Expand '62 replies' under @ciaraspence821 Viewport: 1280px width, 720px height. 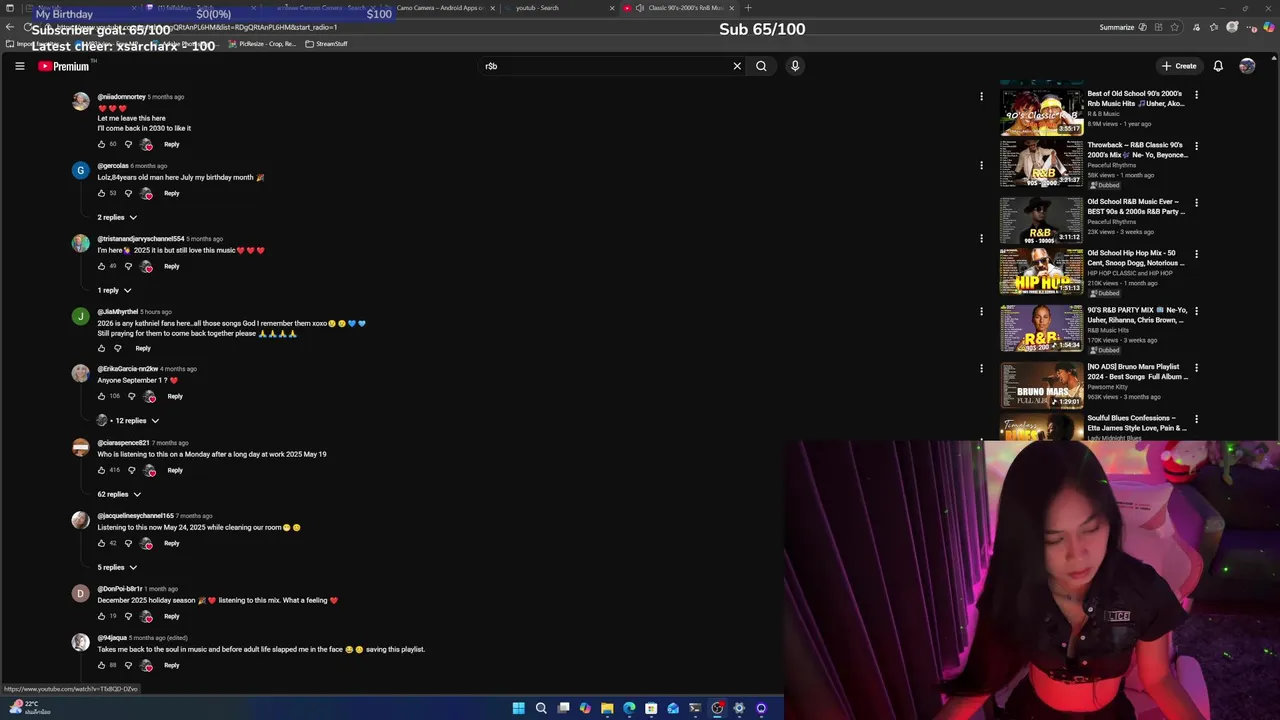point(119,494)
